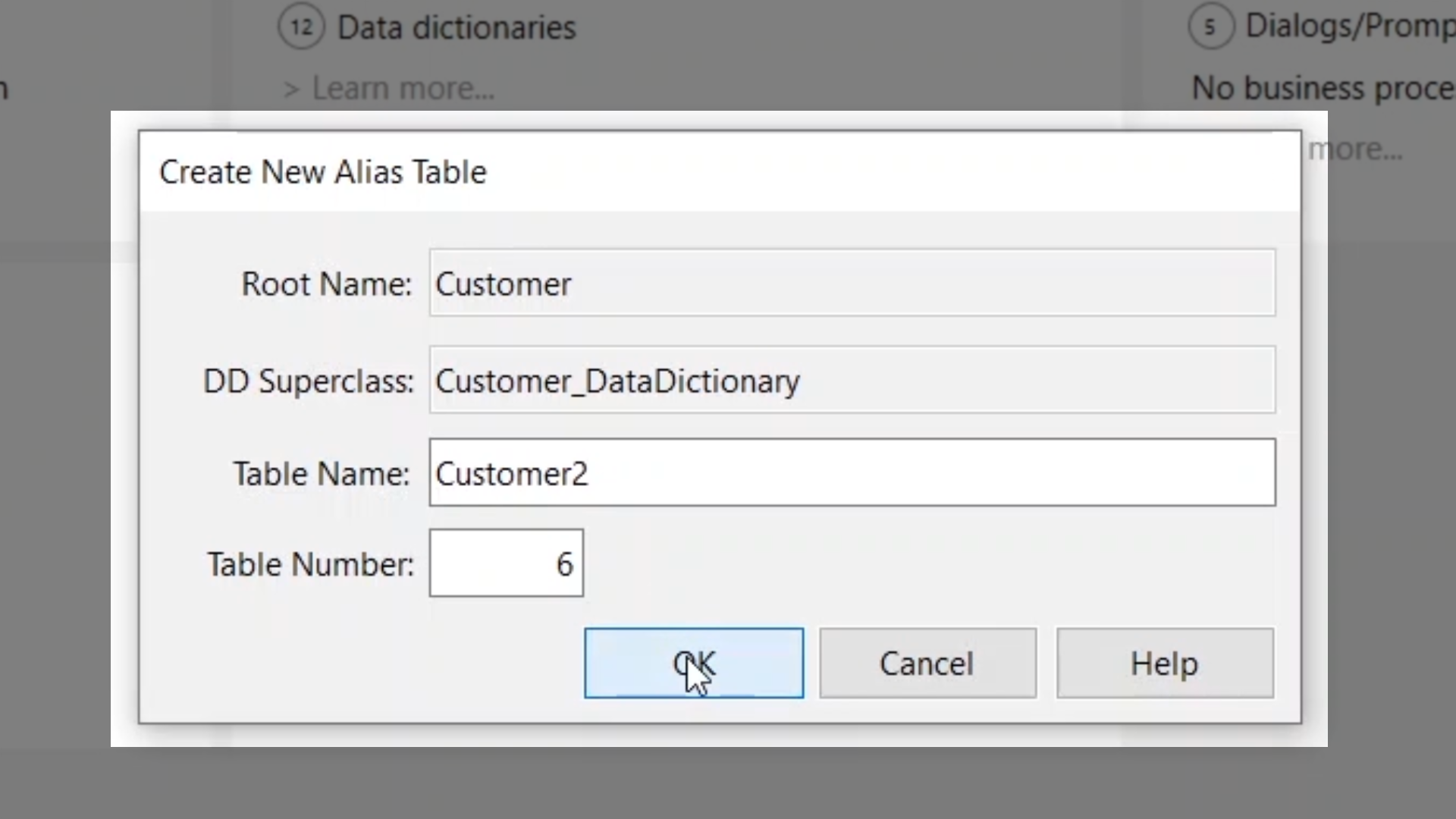Click the circled 5 count badge
The height and width of the screenshot is (819, 1456).
pyautogui.click(x=1210, y=27)
